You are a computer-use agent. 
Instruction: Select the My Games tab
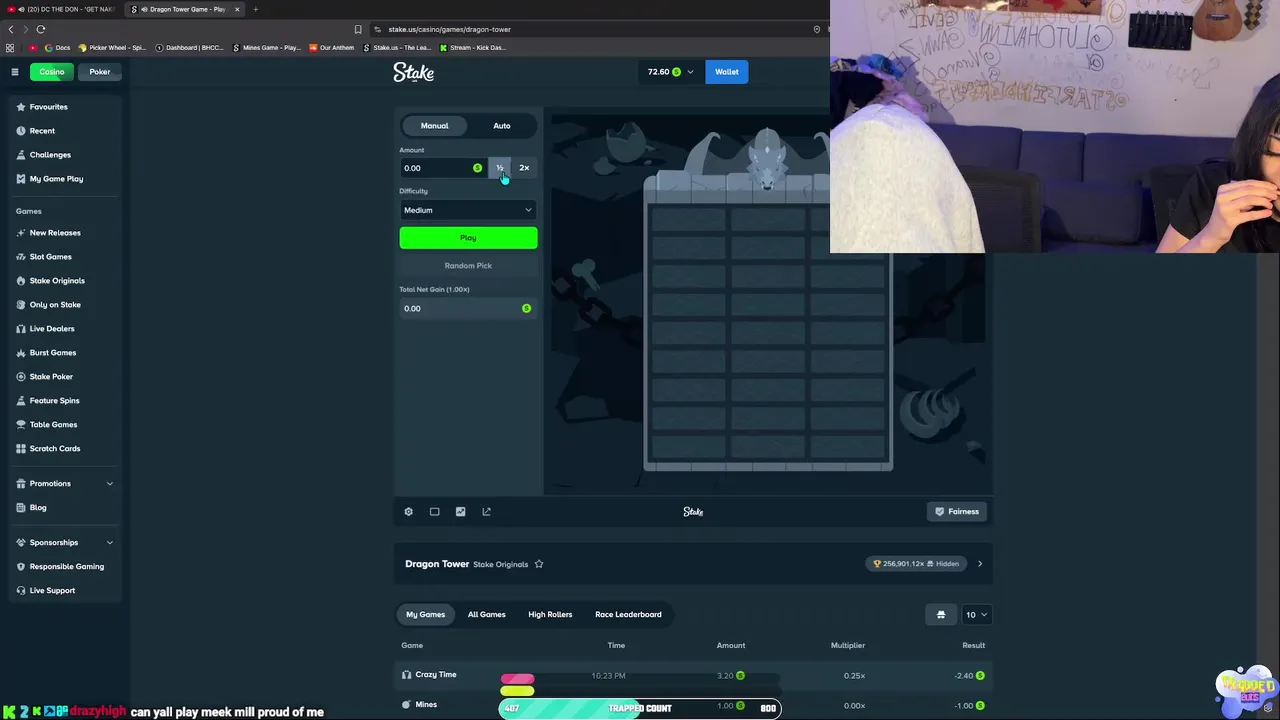[x=425, y=615]
